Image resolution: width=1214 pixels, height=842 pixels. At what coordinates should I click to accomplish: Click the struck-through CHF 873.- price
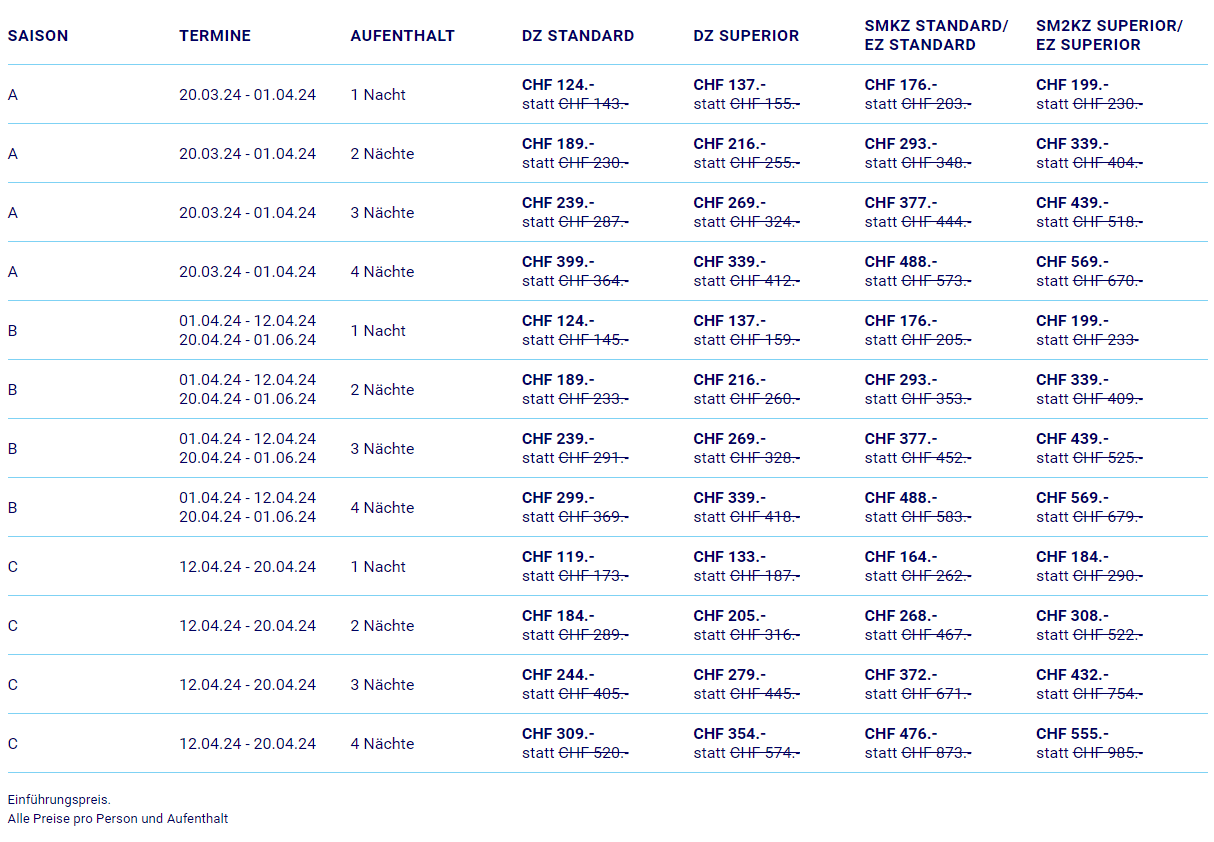pos(936,753)
